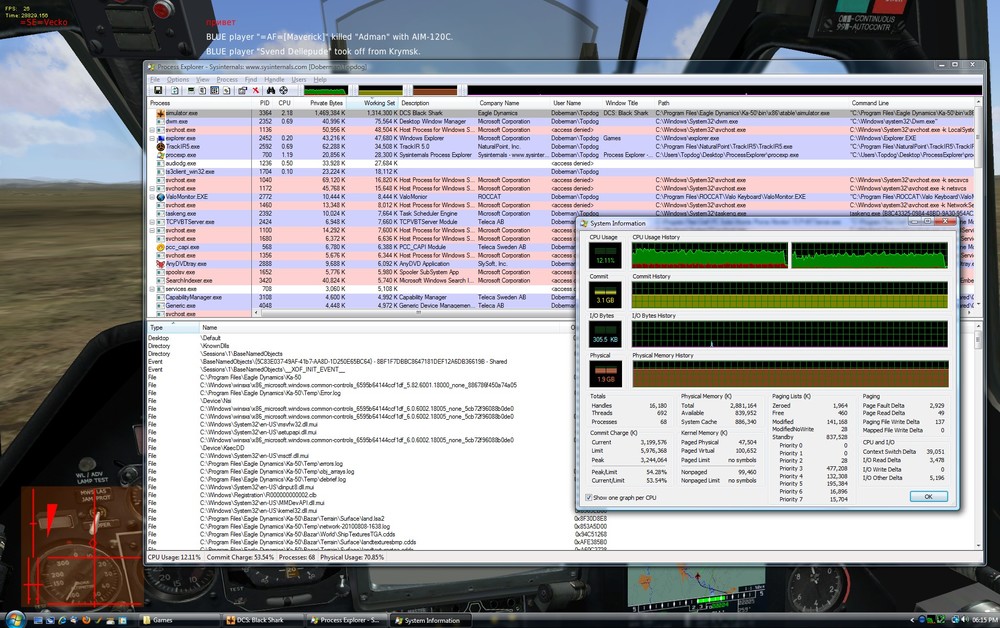
Task: Collapse the simulator.exe parent process node
Action: click(152, 113)
